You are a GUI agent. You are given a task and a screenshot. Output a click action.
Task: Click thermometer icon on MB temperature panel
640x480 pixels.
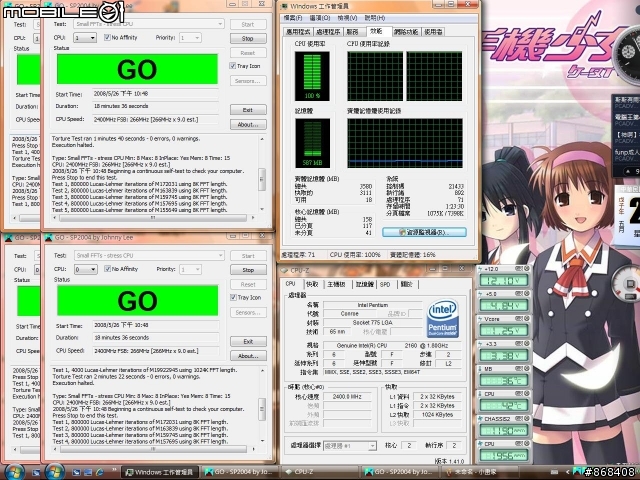point(480,369)
